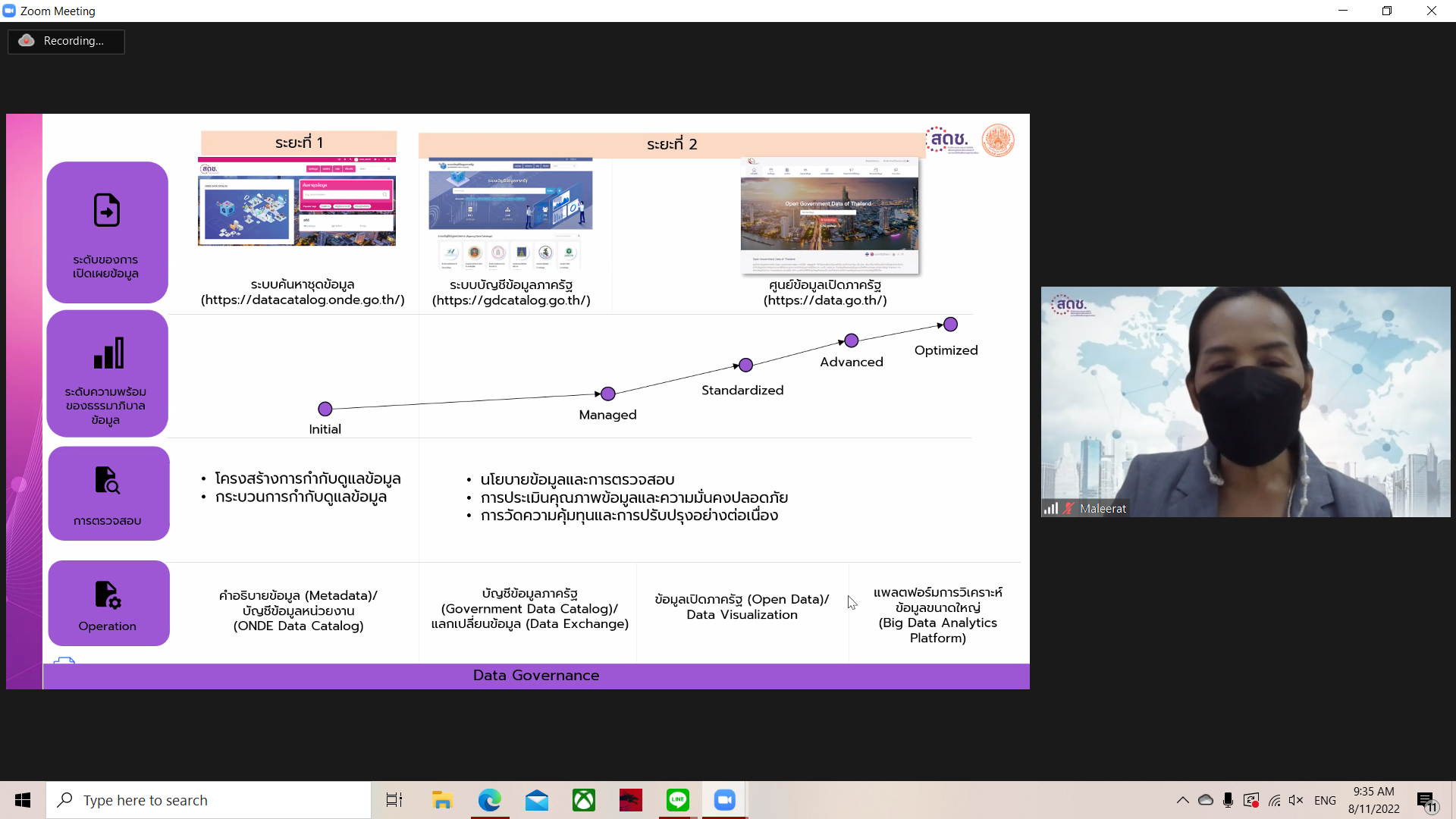Screen dimensions: 1456x819
Task: Click Maleerat's video thumbnail
Action: coord(1245,402)
